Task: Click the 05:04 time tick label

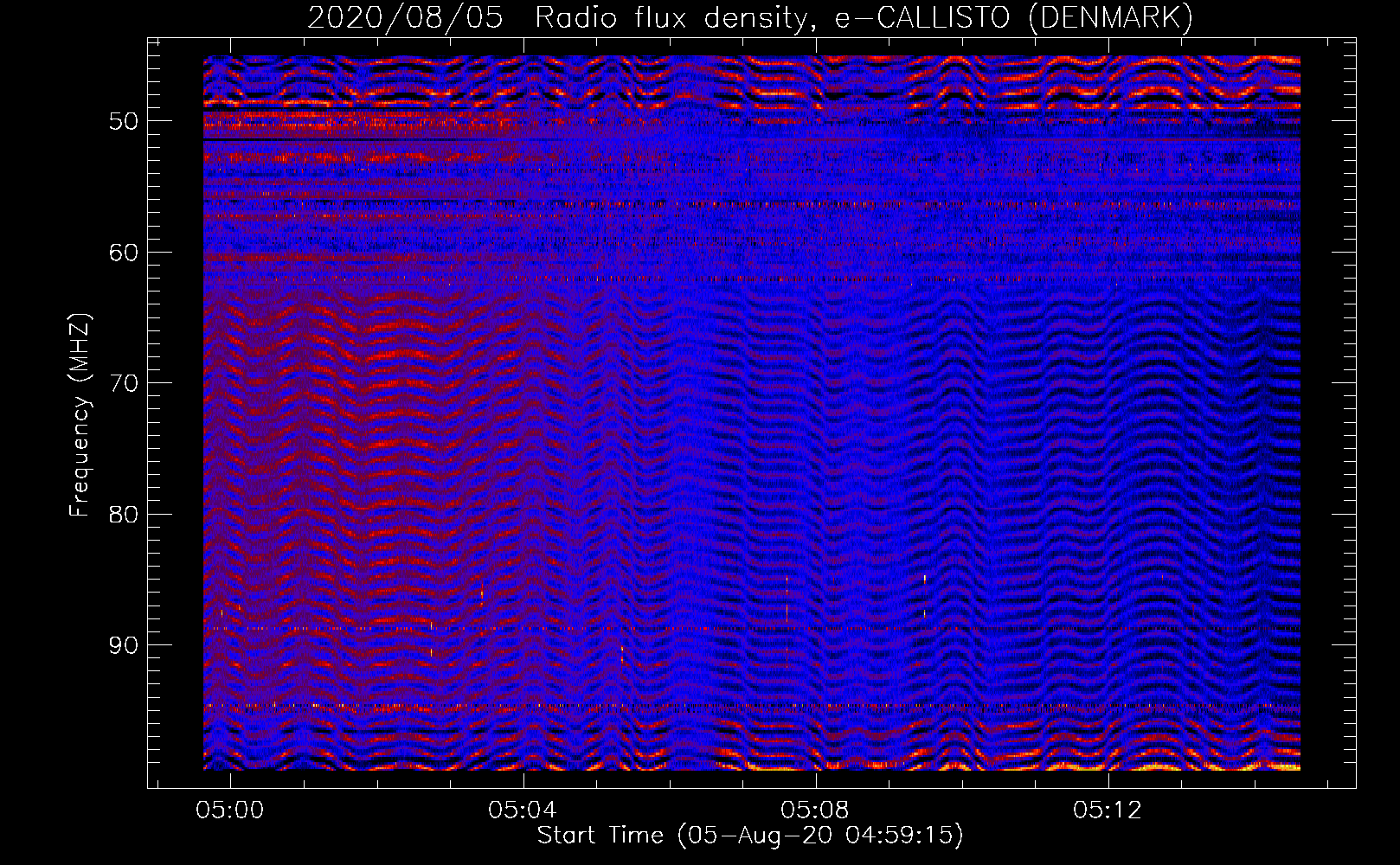Action: click(x=522, y=811)
